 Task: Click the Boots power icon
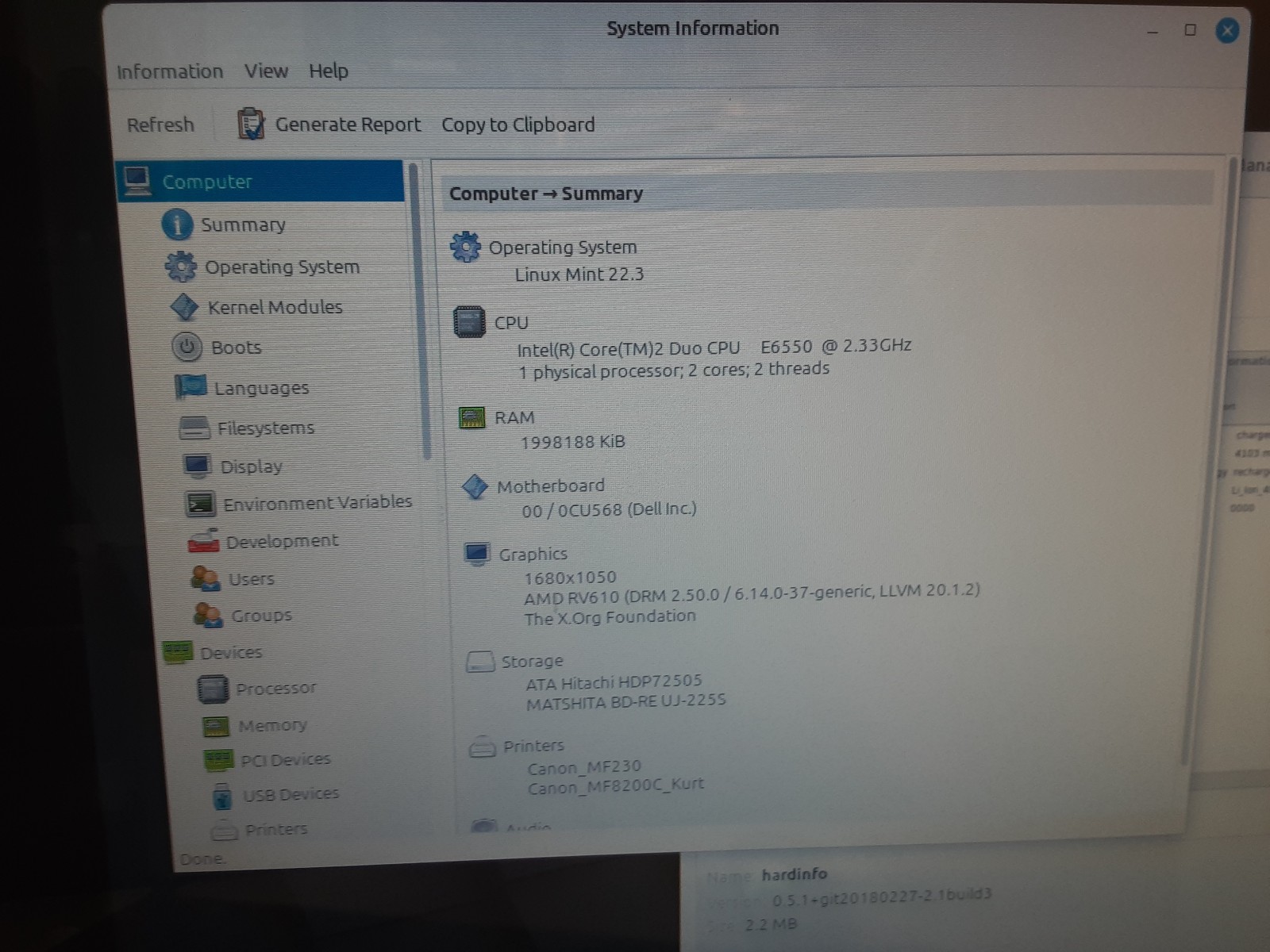coord(187,347)
